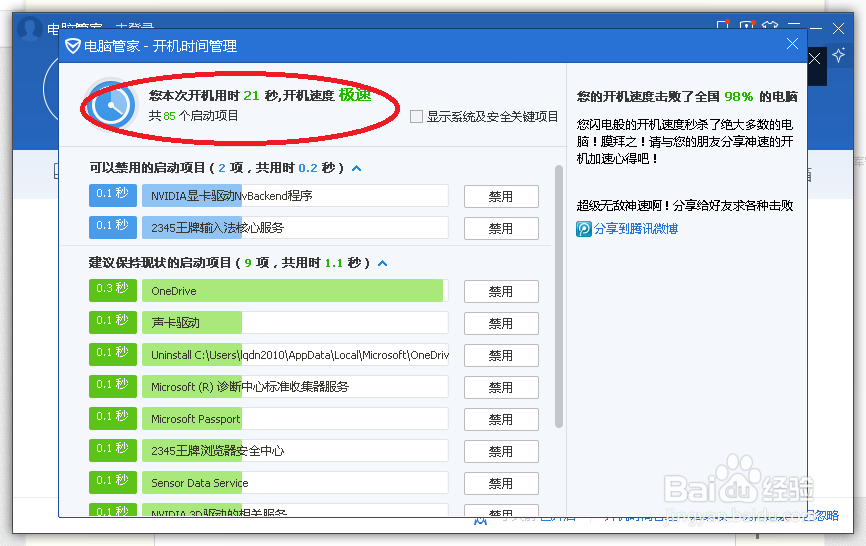Close the dark panel behind dialog
Image resolution: width=866 pixels, height=546 pixels.
point(814,59)
